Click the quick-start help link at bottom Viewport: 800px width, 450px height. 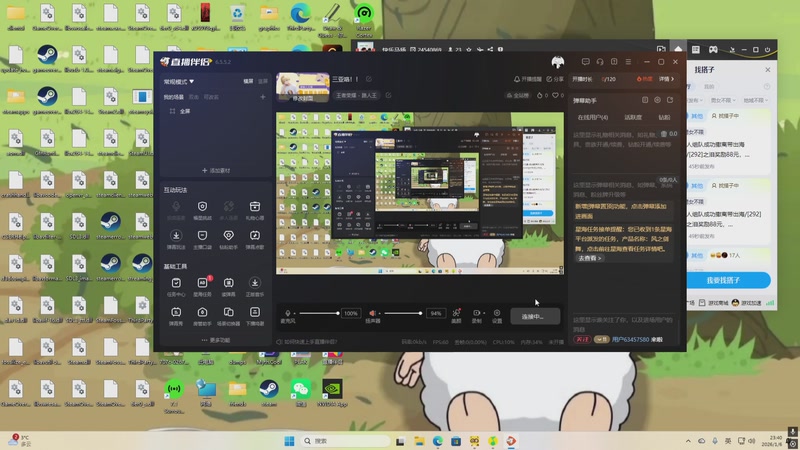click(307, 342)
